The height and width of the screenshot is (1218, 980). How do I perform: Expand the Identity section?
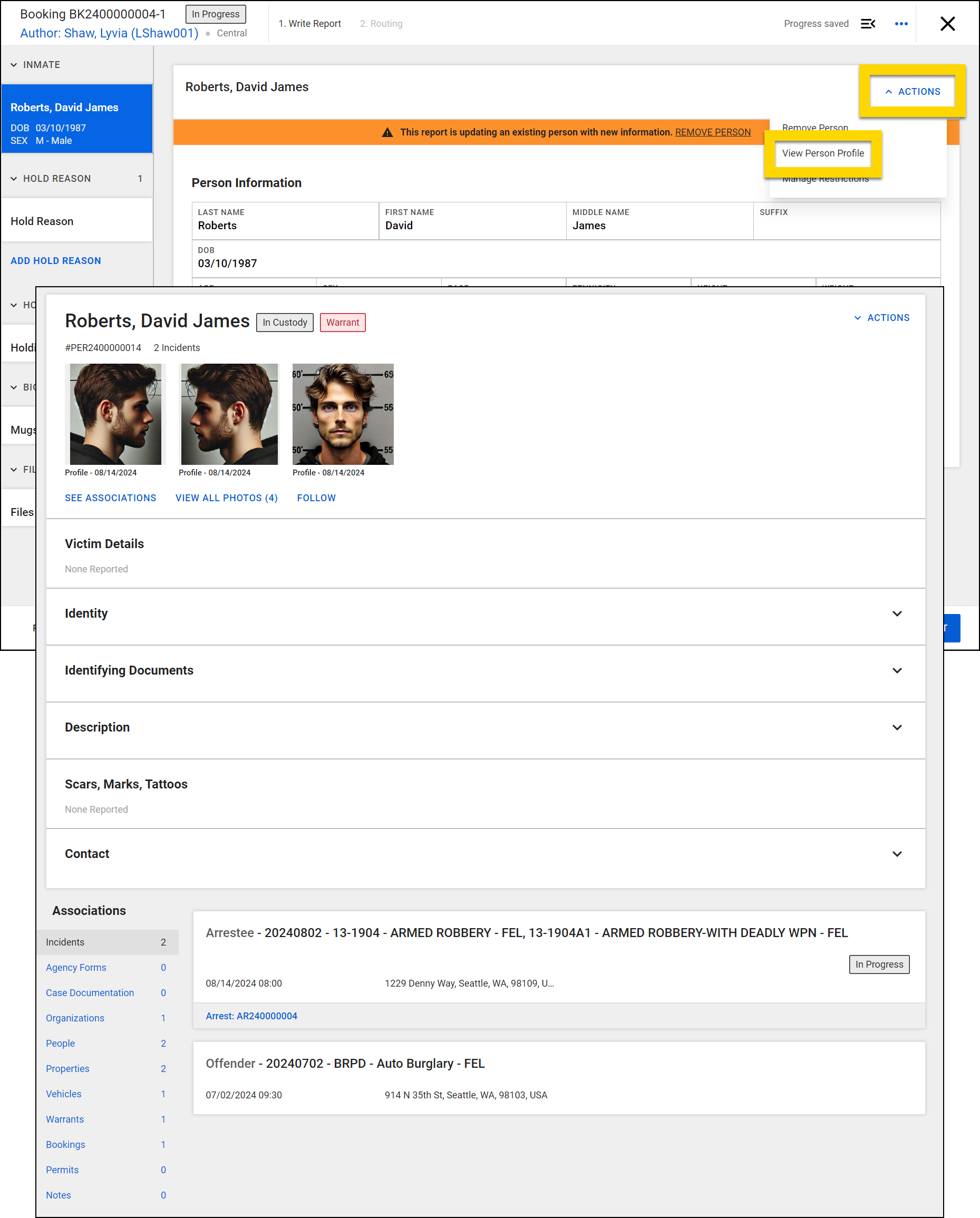tap(897, 613)
